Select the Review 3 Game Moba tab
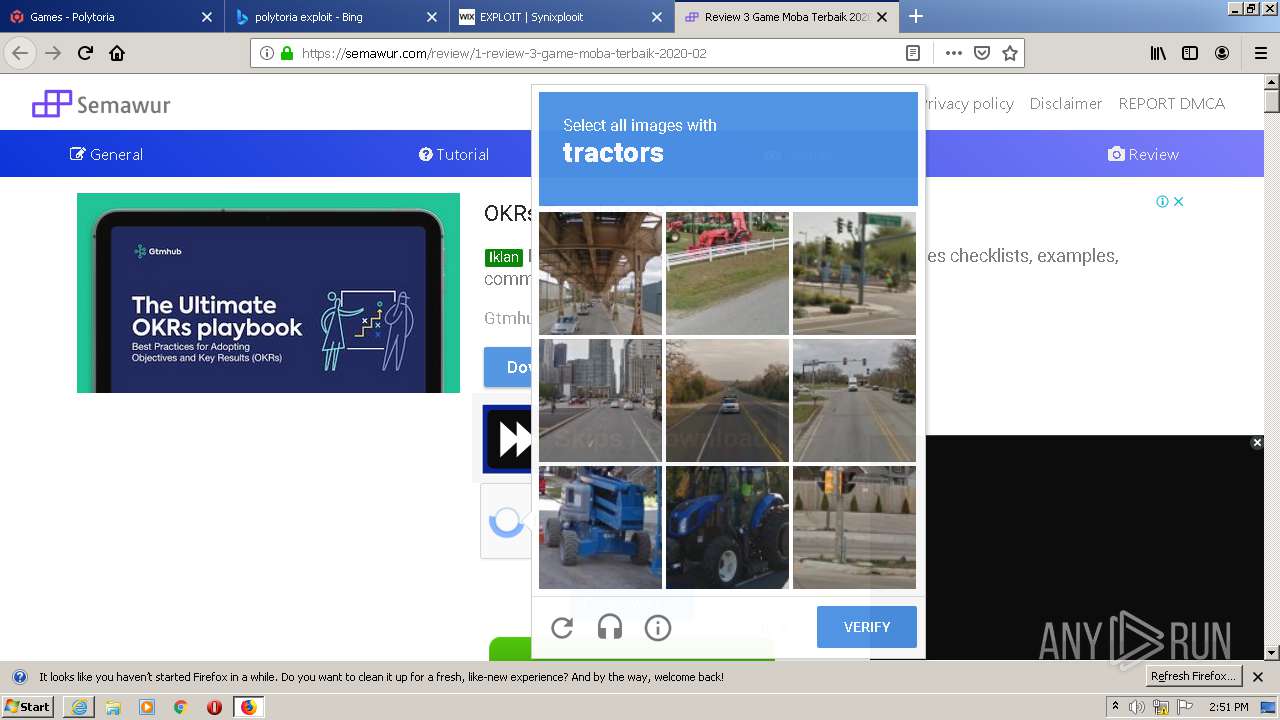The width and height of the screenshot is (1280, 720). (x=787, y=17)
